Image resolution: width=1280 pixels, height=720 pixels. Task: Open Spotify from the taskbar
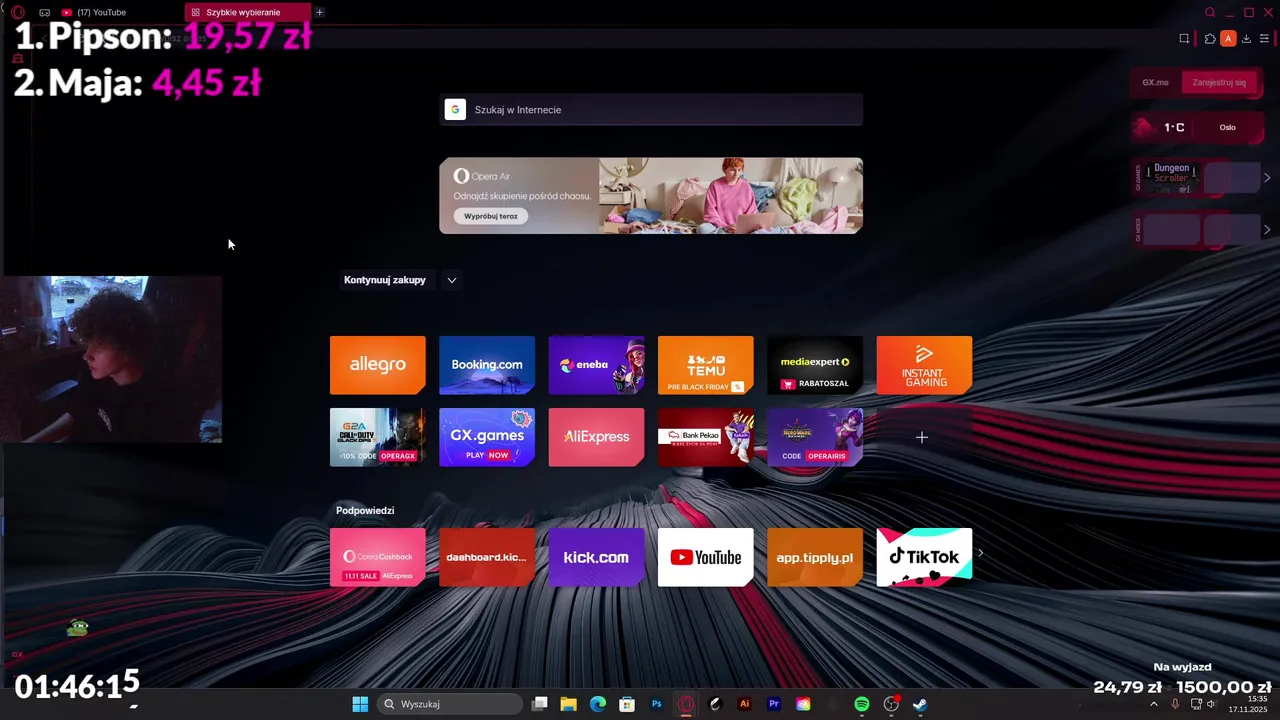[862, 704]
